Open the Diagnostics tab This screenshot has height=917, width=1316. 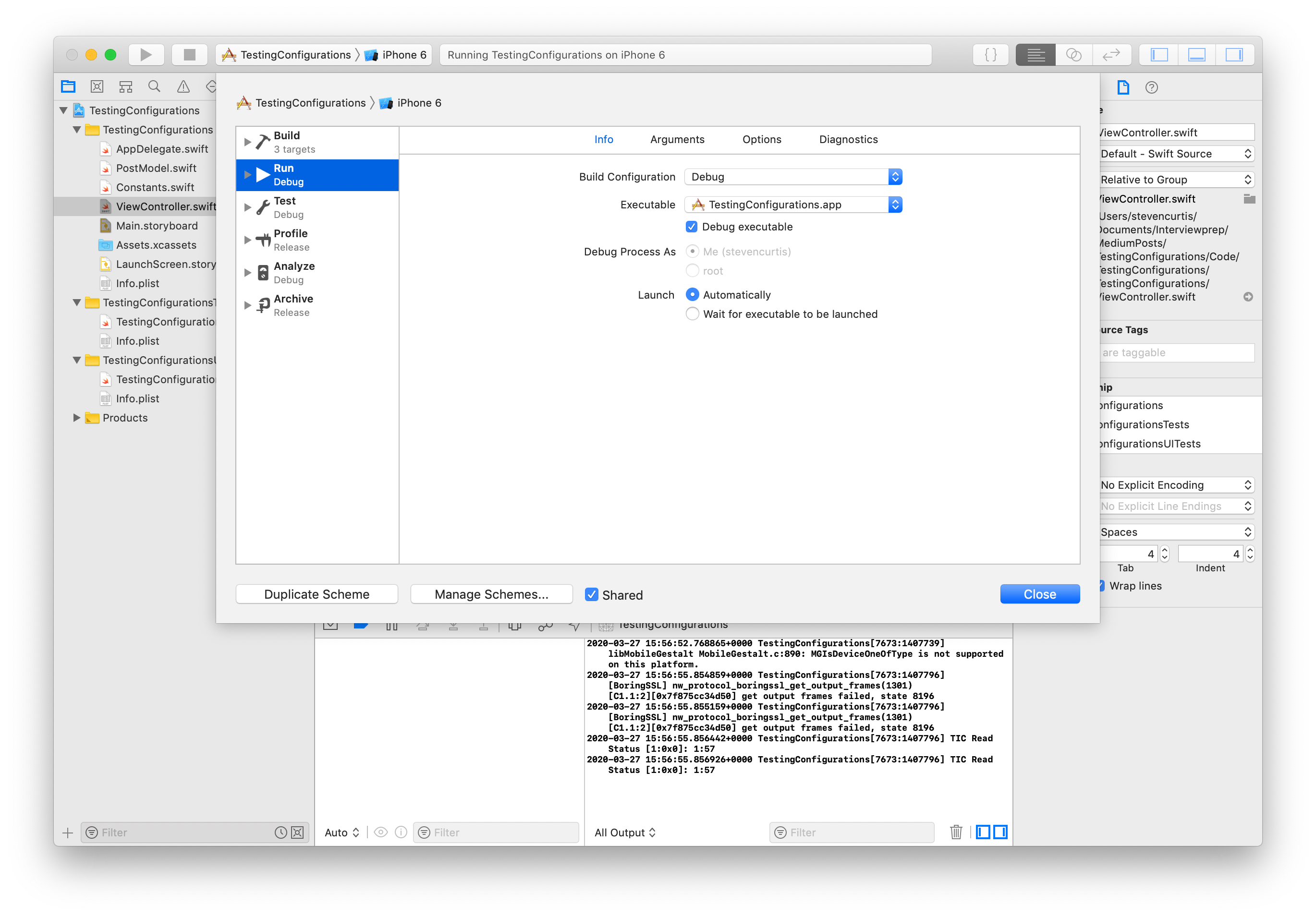click(848, 139)
